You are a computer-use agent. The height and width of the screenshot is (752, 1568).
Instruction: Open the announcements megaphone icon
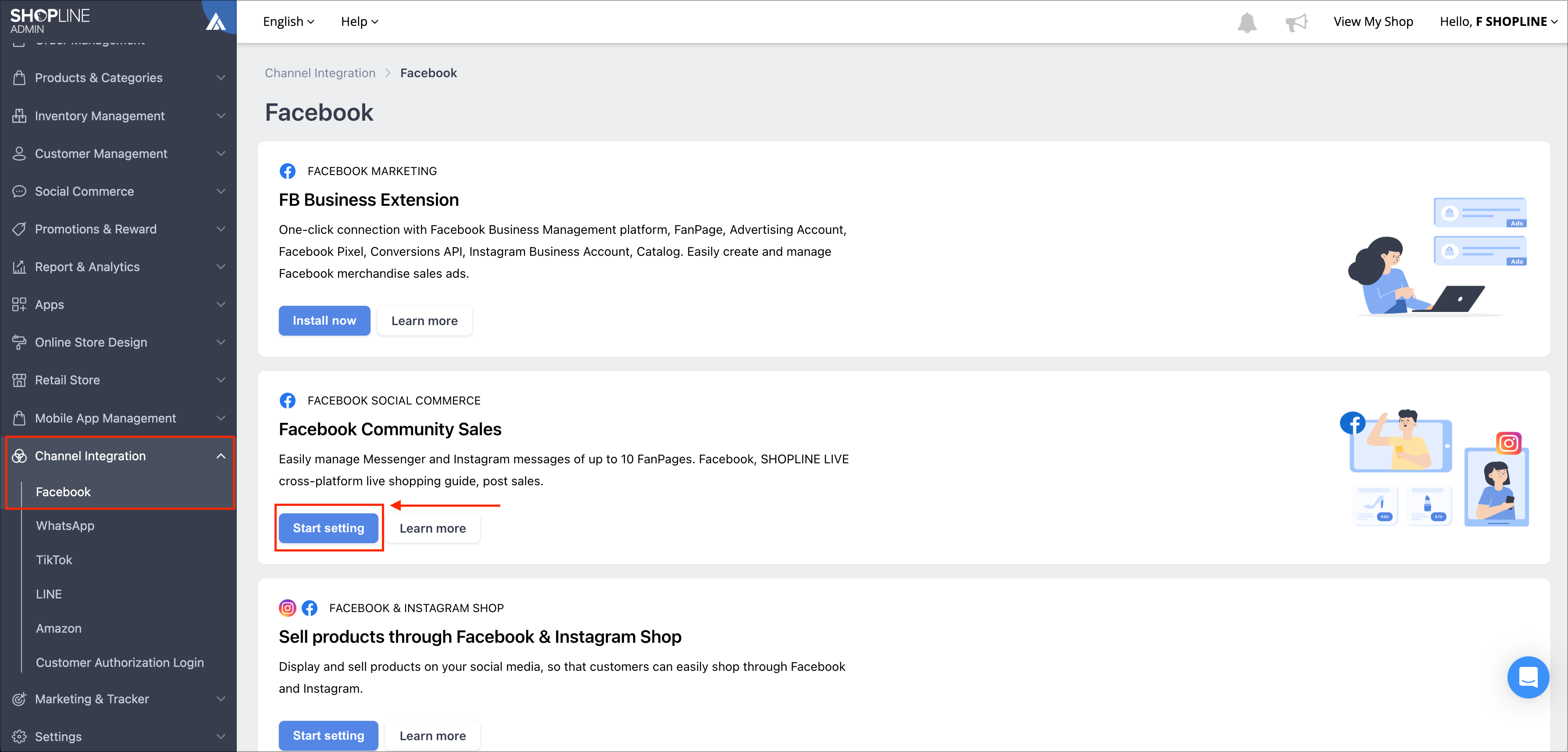(1296, 22)
